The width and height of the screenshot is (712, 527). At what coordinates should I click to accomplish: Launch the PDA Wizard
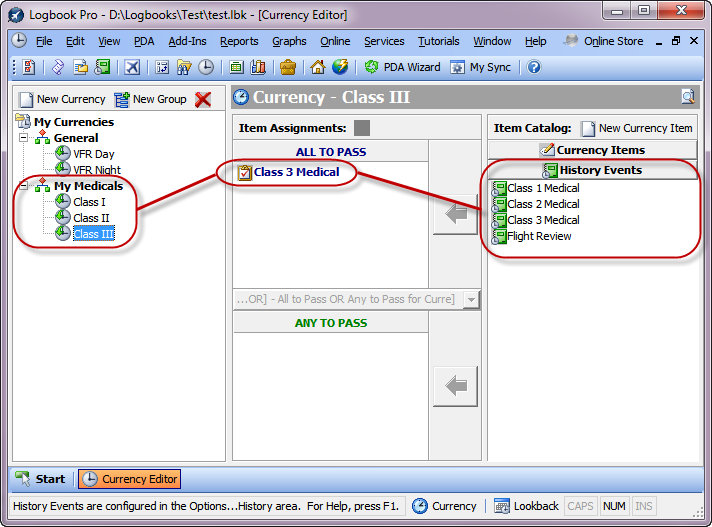[402, 67]
